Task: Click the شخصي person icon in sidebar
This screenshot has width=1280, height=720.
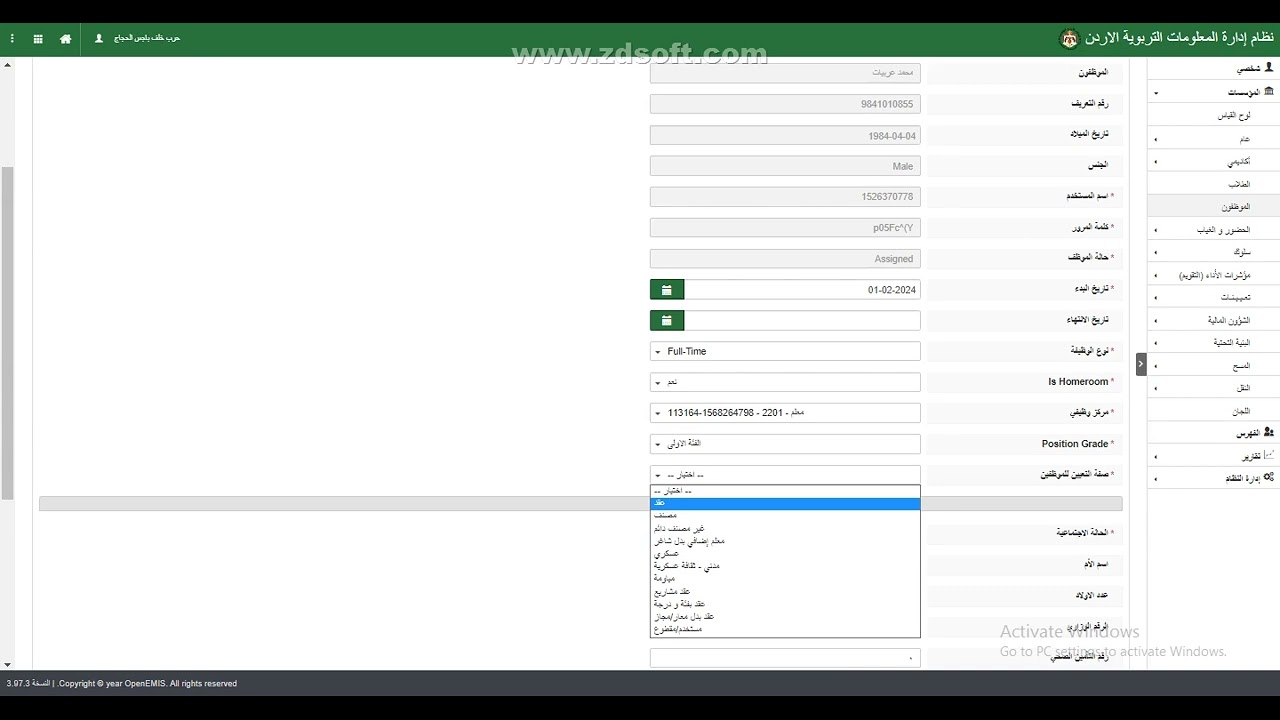Action: pos(1269,68)
